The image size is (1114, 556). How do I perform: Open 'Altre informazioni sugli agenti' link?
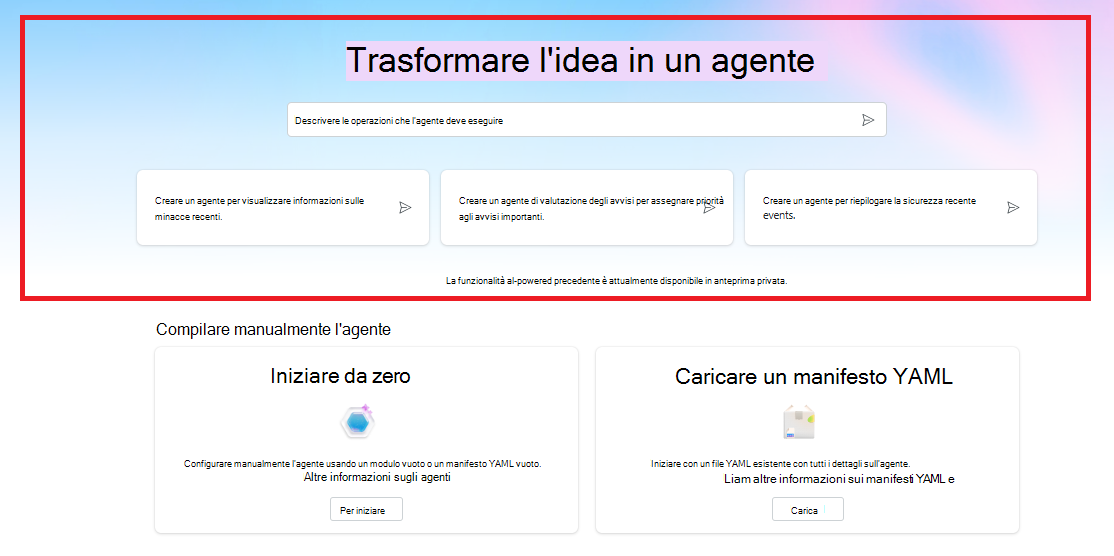click(x=377, y=478)
